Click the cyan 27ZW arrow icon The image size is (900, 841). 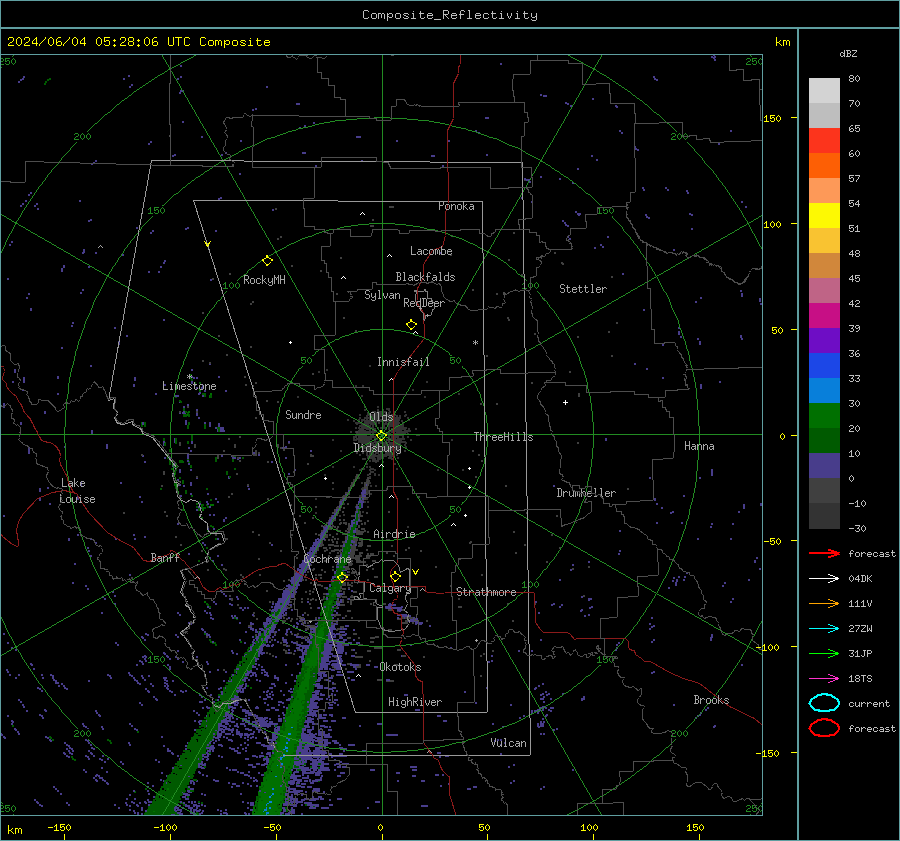point(824,629)
